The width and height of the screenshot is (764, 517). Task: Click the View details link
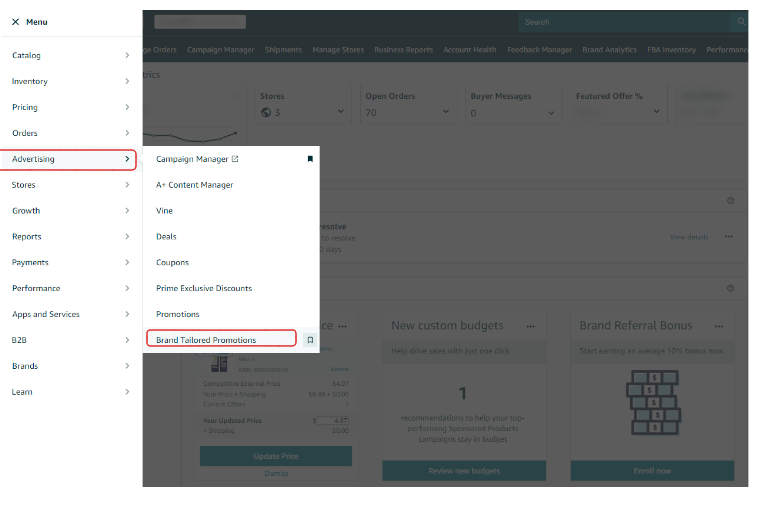(x=689, y=237)
